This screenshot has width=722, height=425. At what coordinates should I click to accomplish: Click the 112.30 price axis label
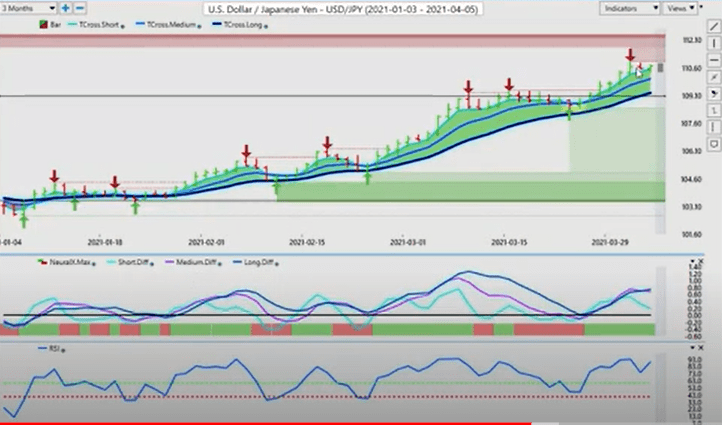[692, 41]
